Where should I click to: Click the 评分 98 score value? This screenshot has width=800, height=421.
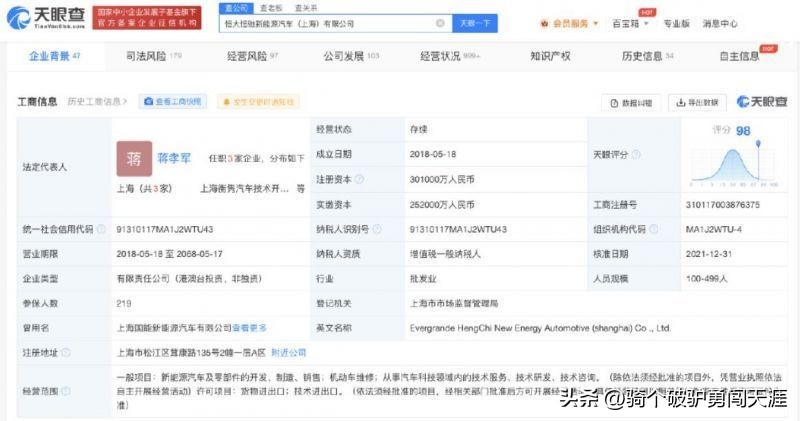click(731, 131)
